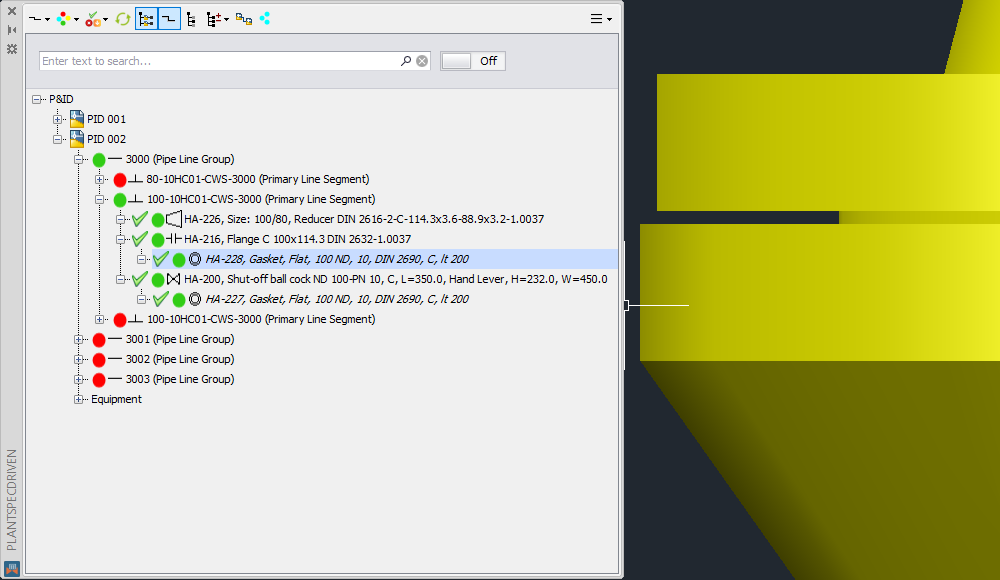Collapse the 3000 Pipe Line Group node
This screenshot has width=1000, height=580.
pyautogui.click(x=79, y=159)
